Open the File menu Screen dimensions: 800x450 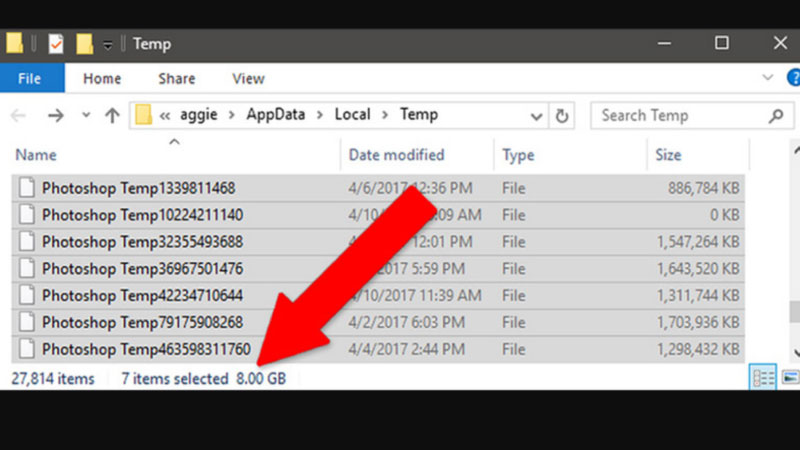[x=30, y=78]
